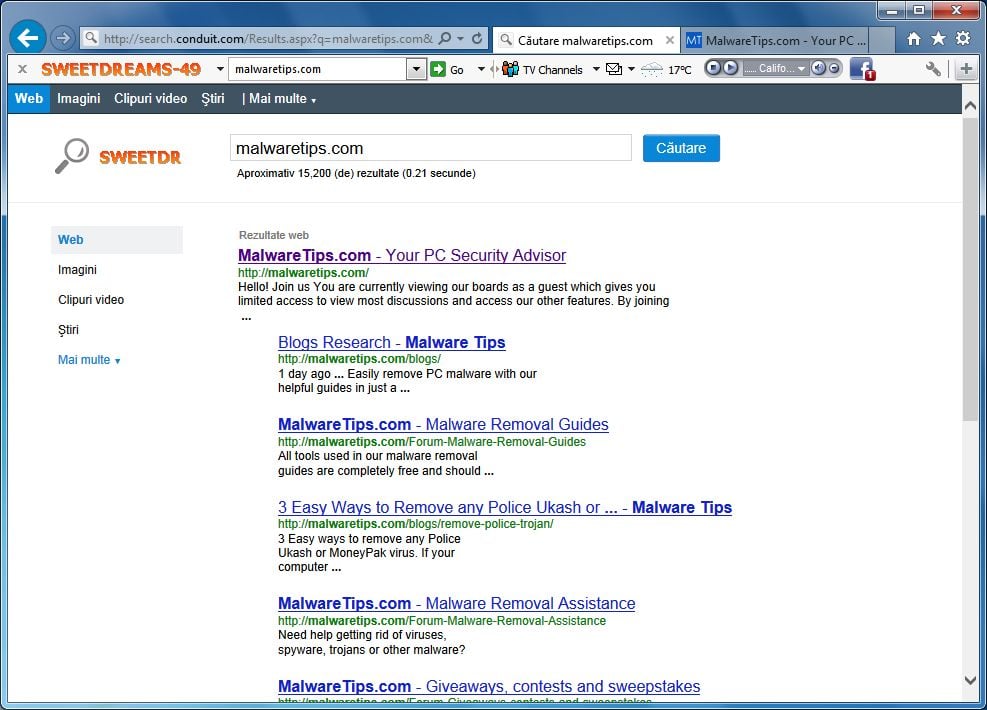Open the address bar autocomplete dropdown arrow
Screen dimensions: 987x710
[460, 38]
